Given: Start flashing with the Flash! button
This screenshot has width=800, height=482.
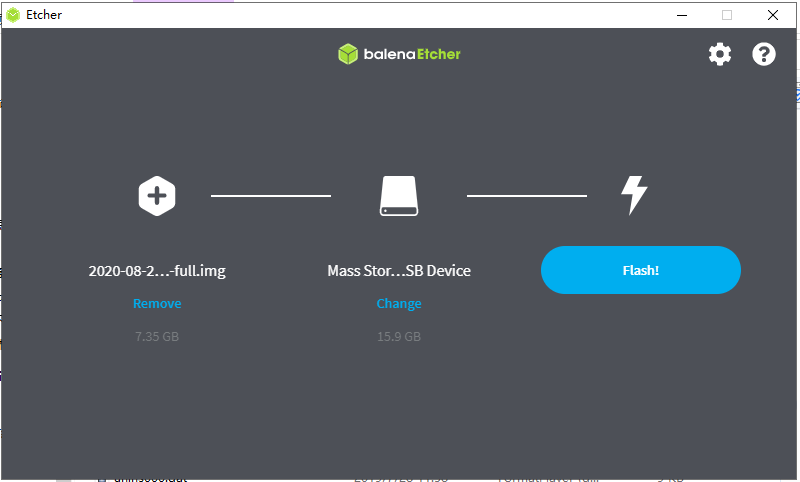Looking at the screenshot, I should 640,270.
